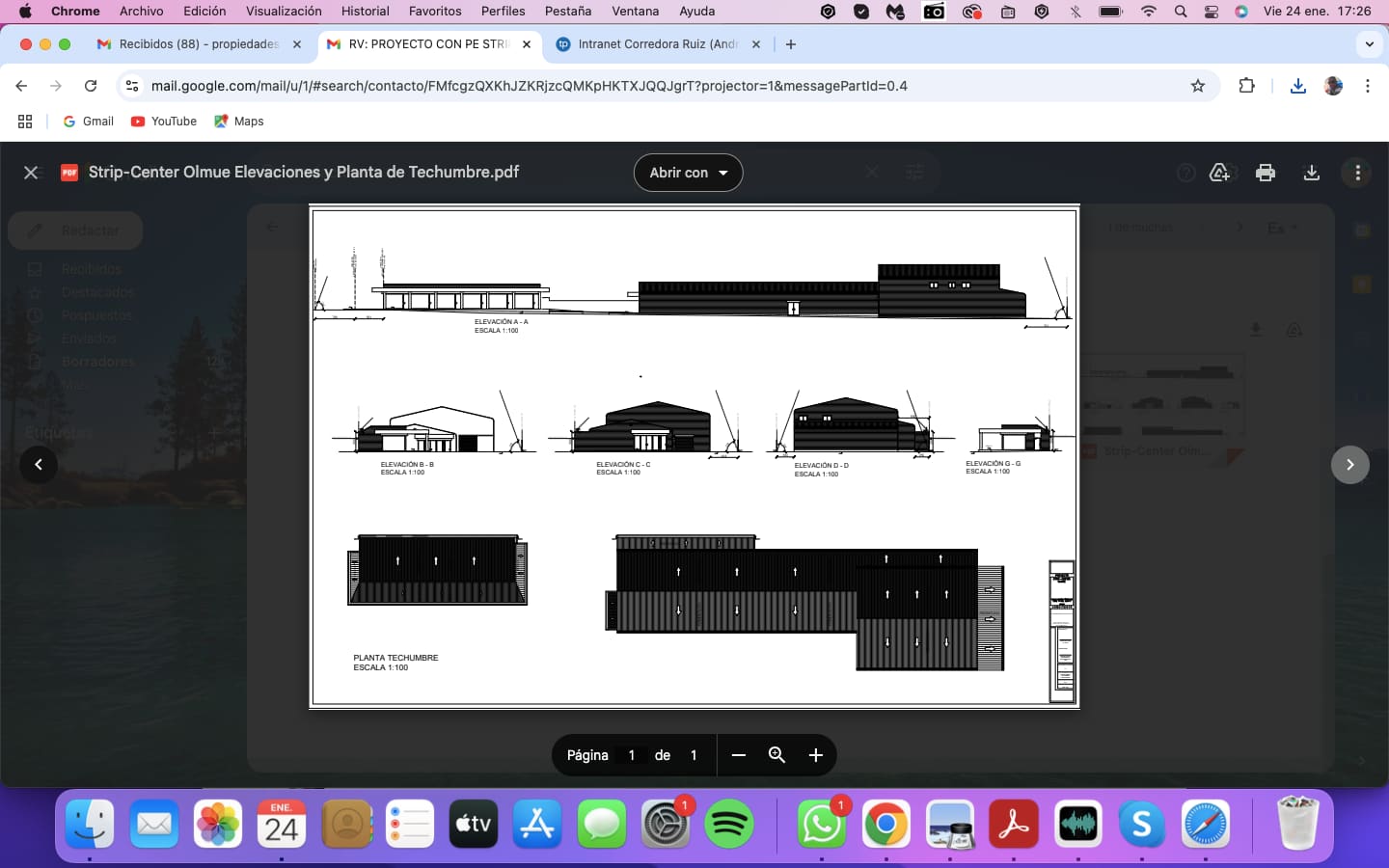
Task: Close the PDF preview with X icon
Action: (31, 173)
